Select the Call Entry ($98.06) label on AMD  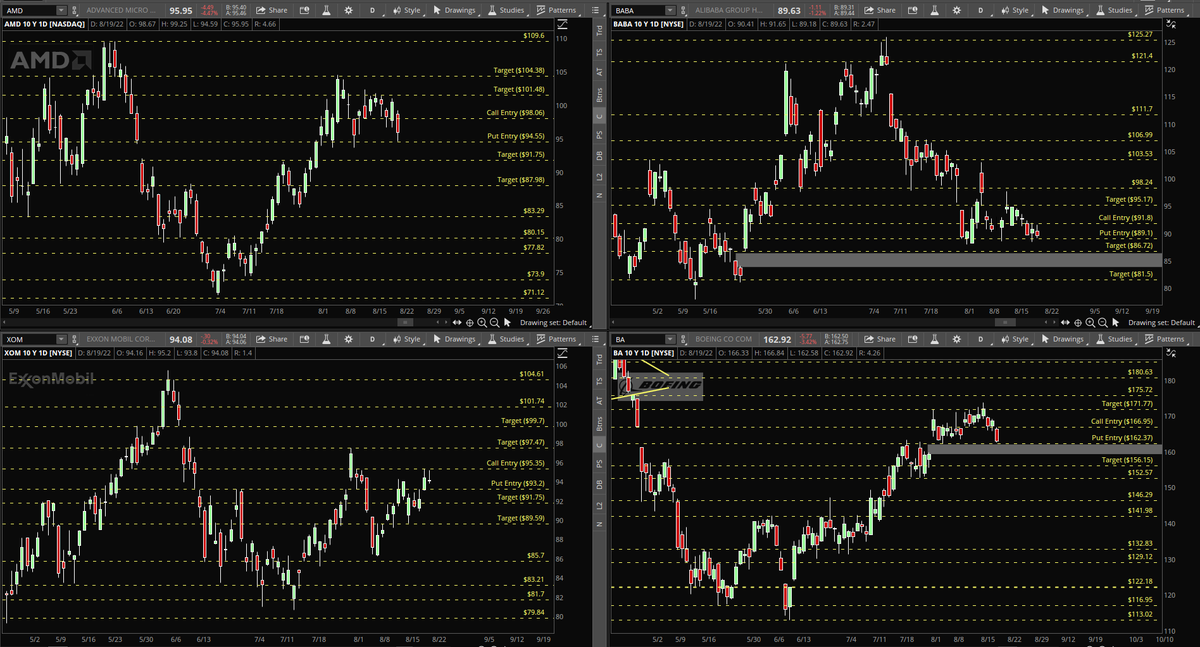click(515, 113)
